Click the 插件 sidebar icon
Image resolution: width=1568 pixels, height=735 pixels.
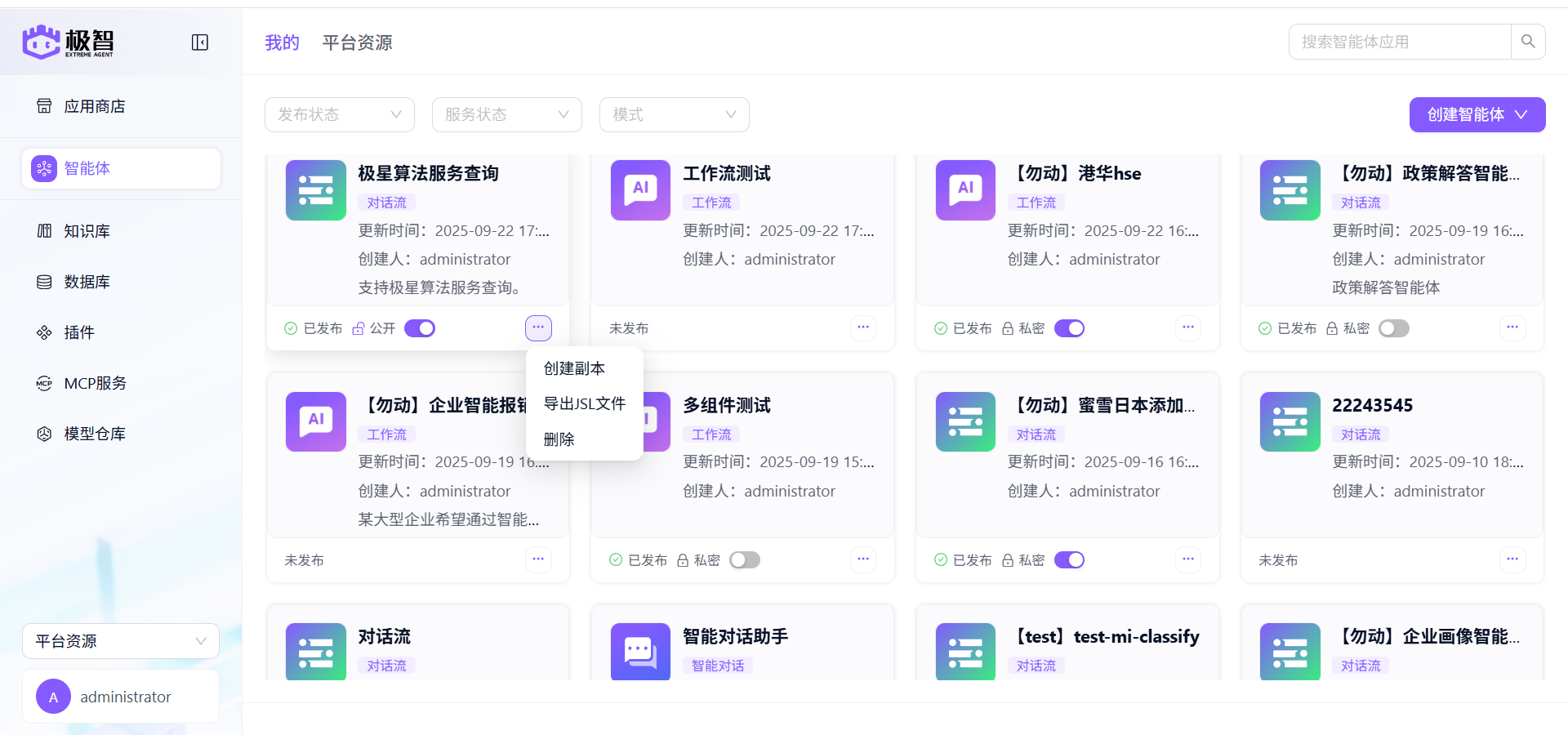point(78,332)
